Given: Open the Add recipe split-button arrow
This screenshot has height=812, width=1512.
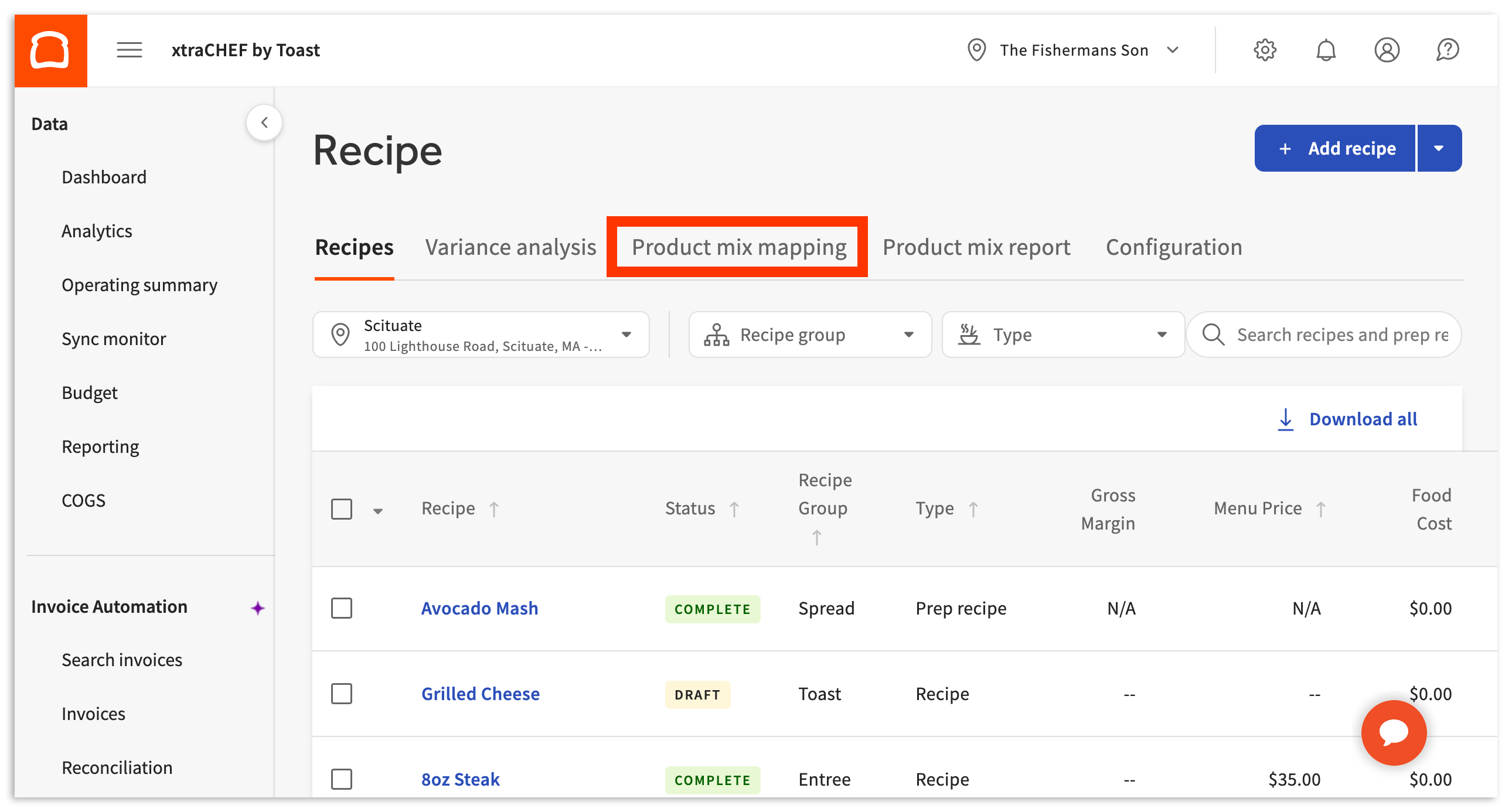Looking at the screenshot, I should [1439, 148].
